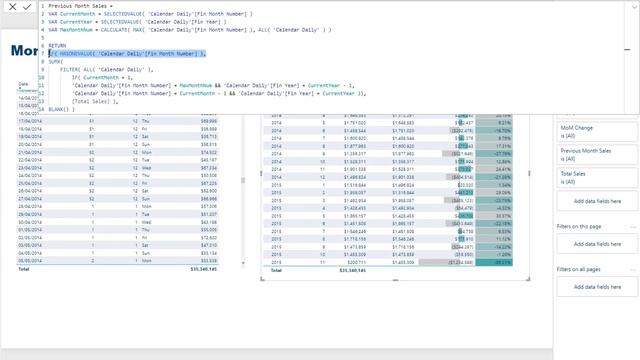The image size is (640, 360).
Task: Click the $35,340,145 total in the daily table
Action: click(x=203, y=269)
